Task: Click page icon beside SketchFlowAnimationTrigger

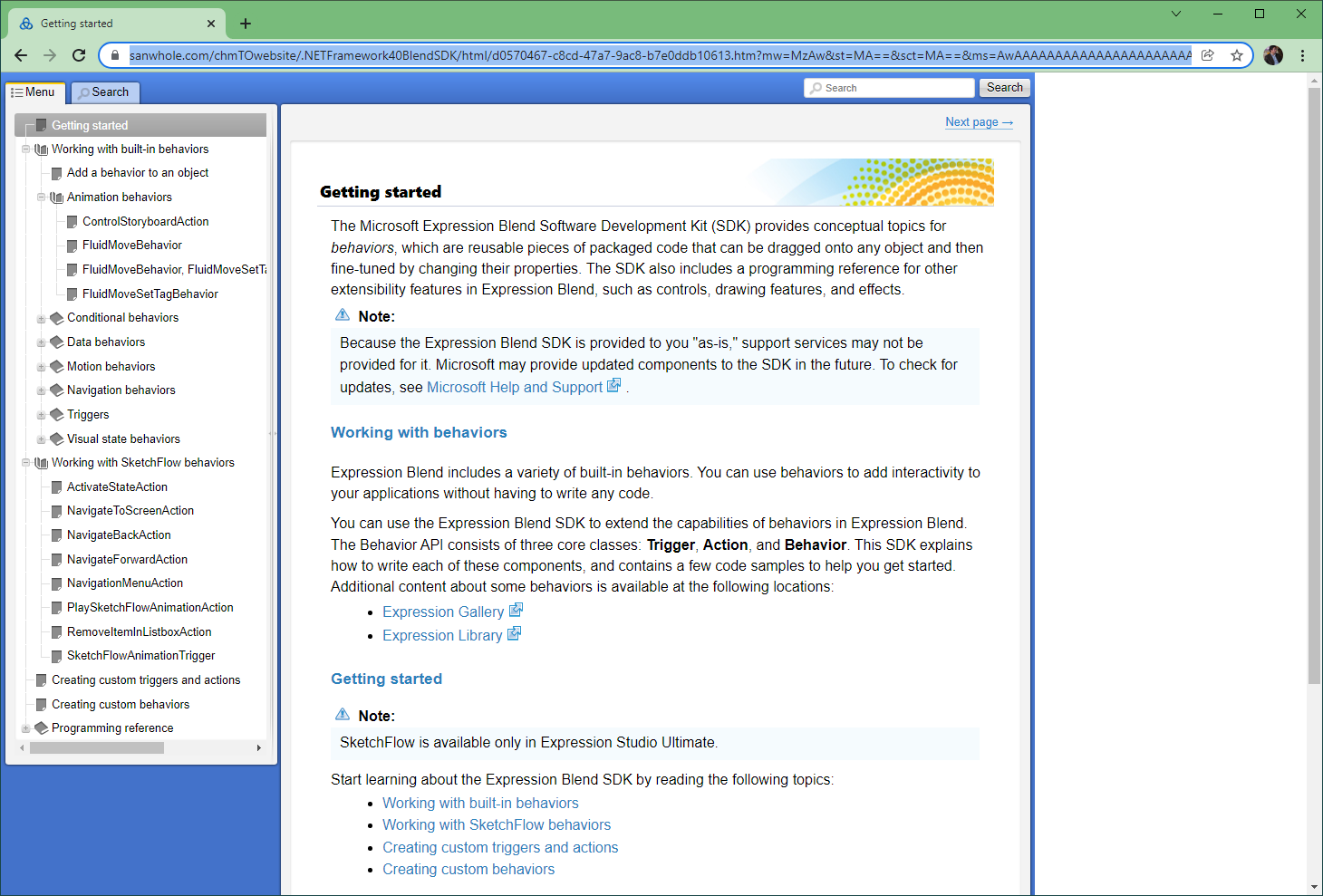Action: (x=57, y=656)
